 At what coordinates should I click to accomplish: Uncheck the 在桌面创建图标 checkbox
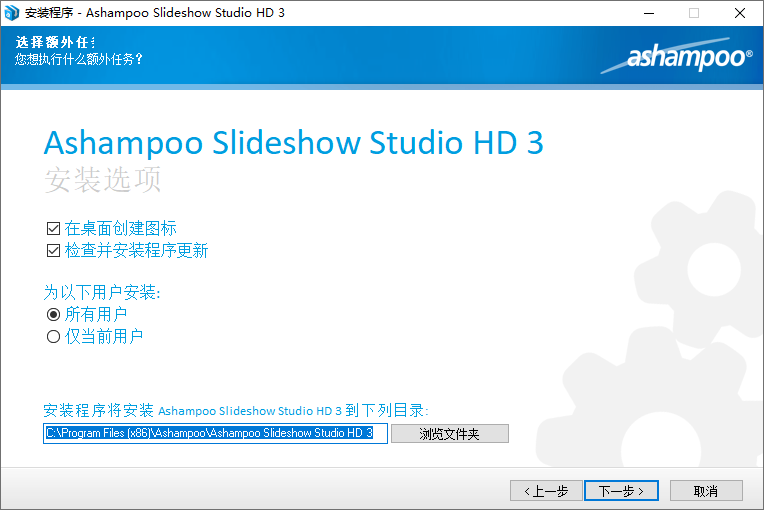click(53, 228)
